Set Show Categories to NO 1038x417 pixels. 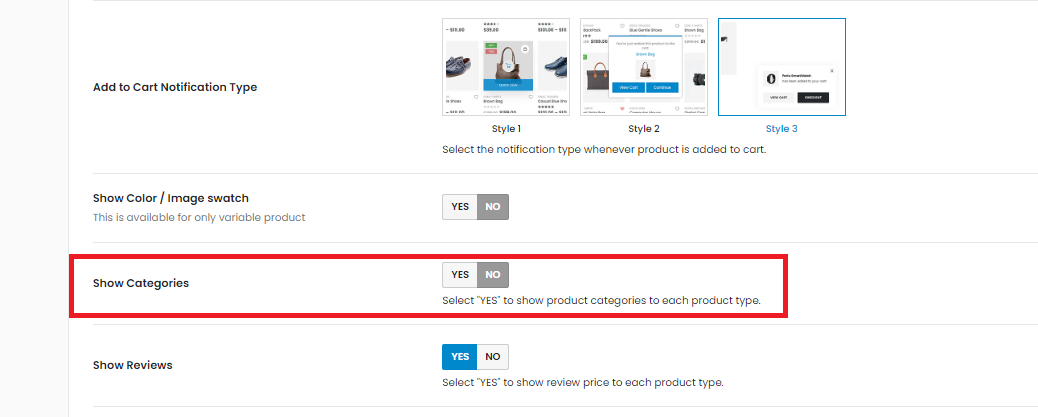(493, 275)
